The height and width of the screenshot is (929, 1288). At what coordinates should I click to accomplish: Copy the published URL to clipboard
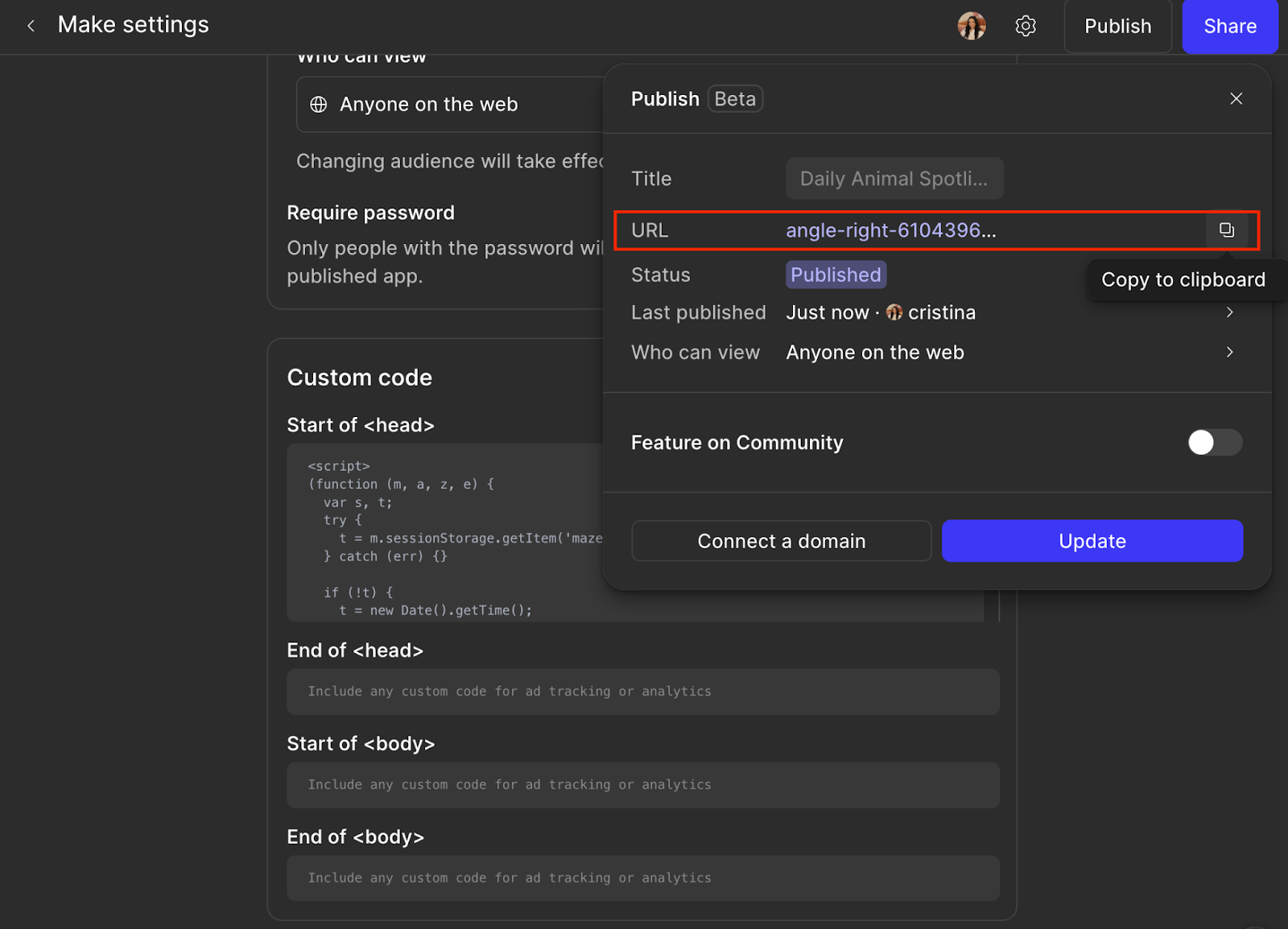tap(1226, 230)
